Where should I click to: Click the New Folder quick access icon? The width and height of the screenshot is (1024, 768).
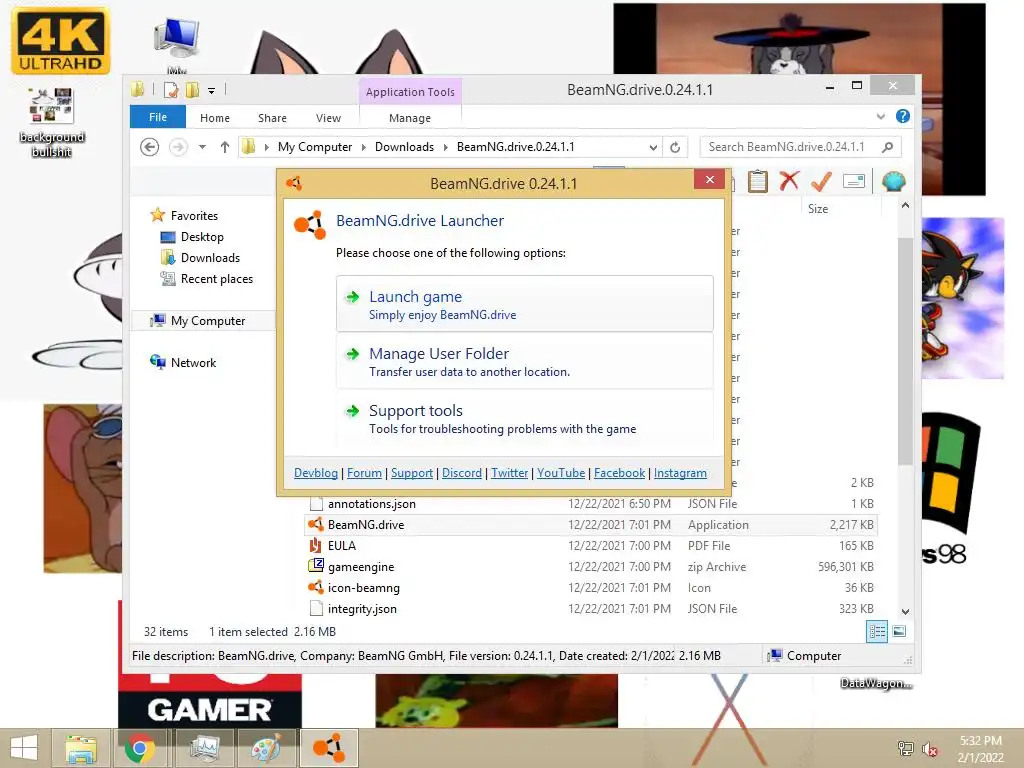click(x=193, y=90)
